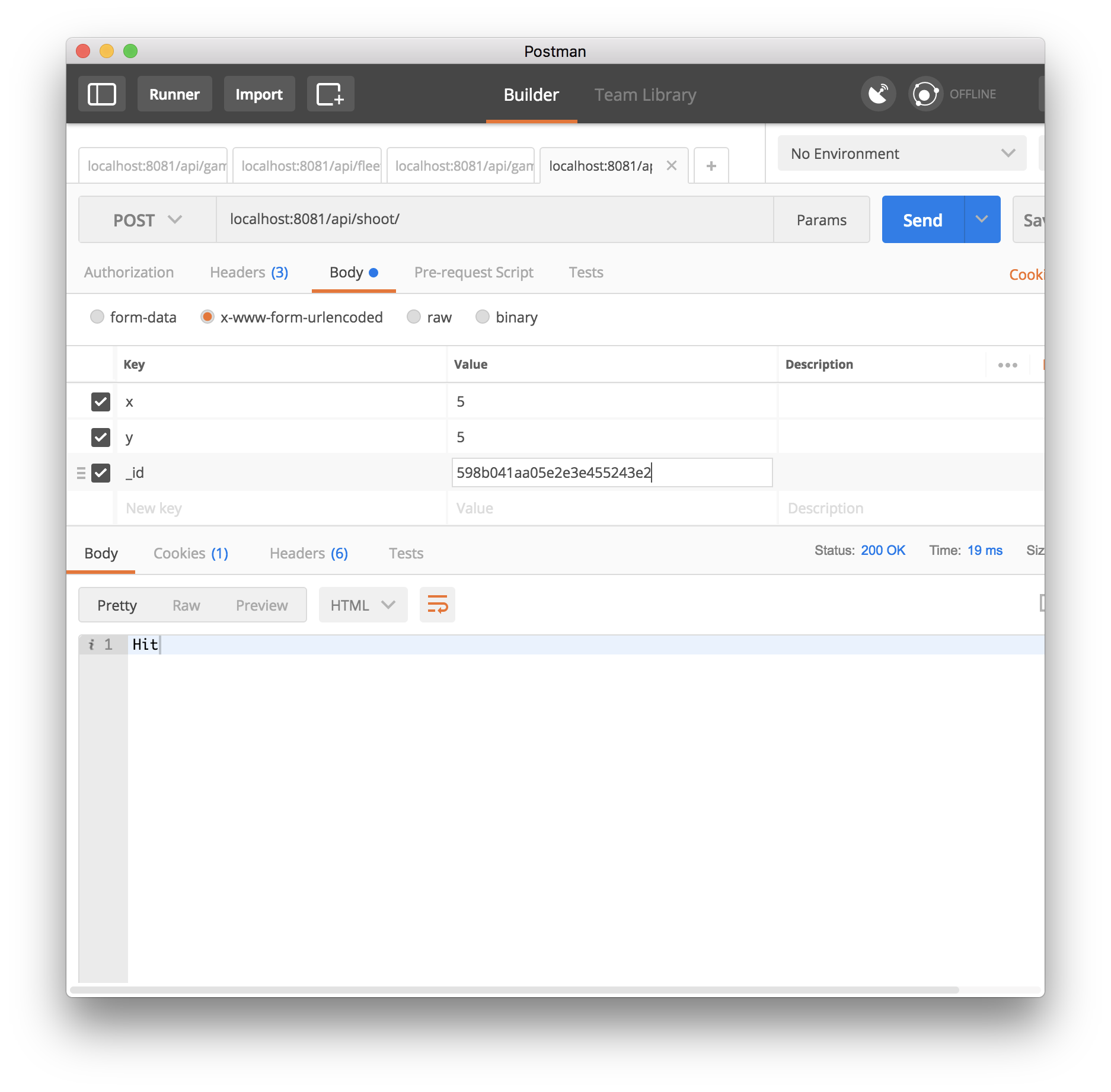Viewport: 1111px width, 1092px height.
Task: Add a new request tab
Action: (711, 166)
